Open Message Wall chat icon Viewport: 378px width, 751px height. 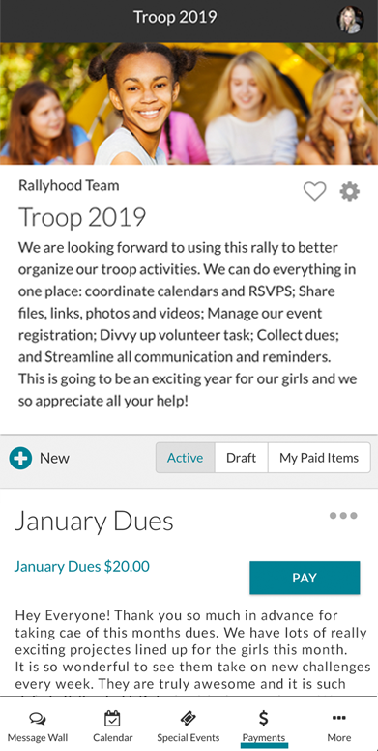click(37, 718)
